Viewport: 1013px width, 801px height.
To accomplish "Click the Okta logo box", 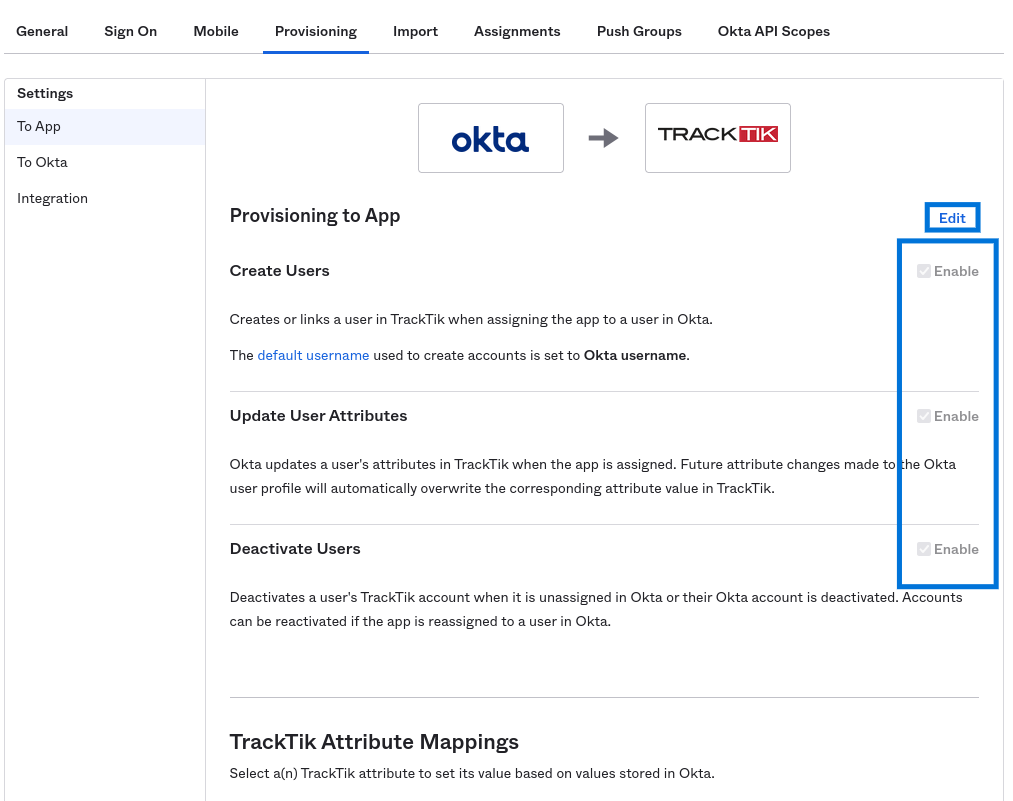I will (491, 138).
